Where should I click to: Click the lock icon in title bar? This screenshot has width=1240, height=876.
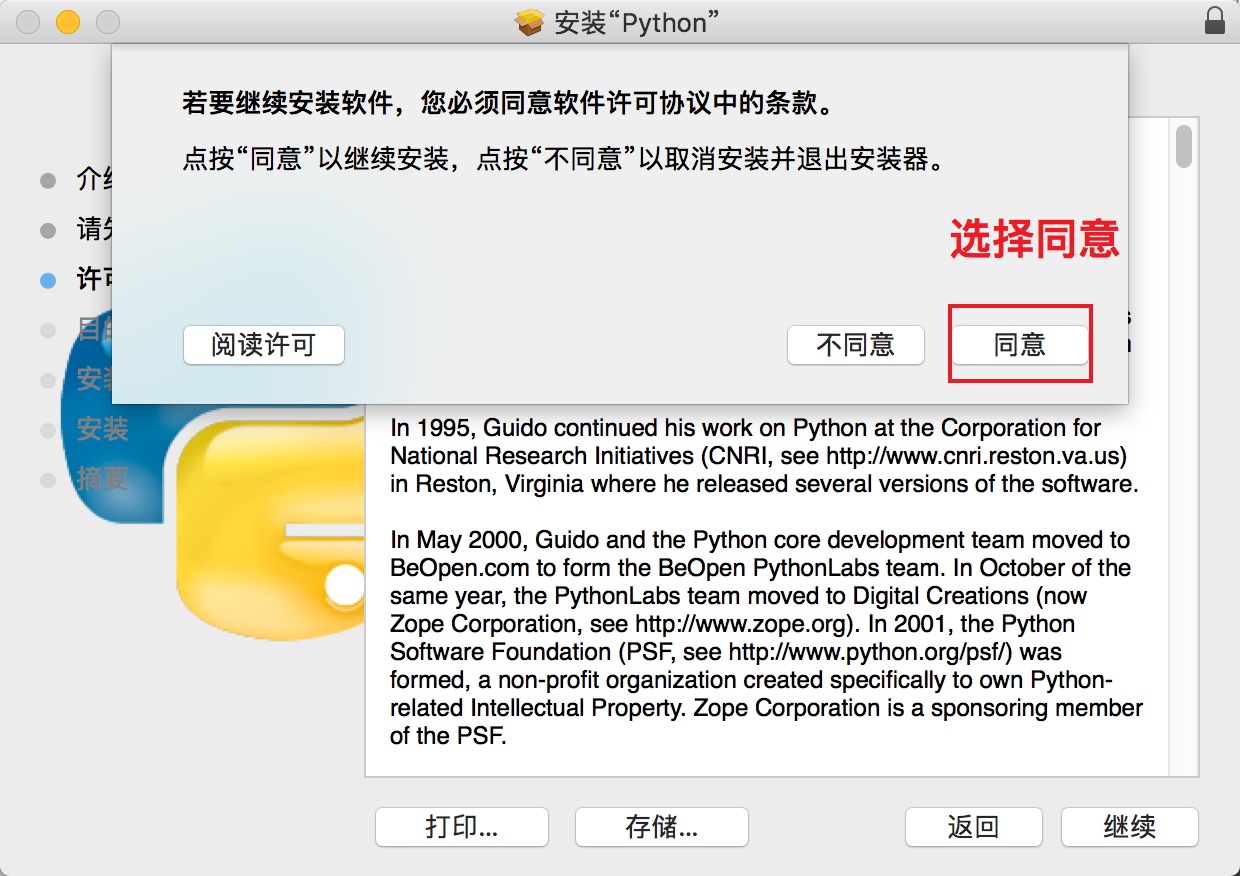[1214, 21]
